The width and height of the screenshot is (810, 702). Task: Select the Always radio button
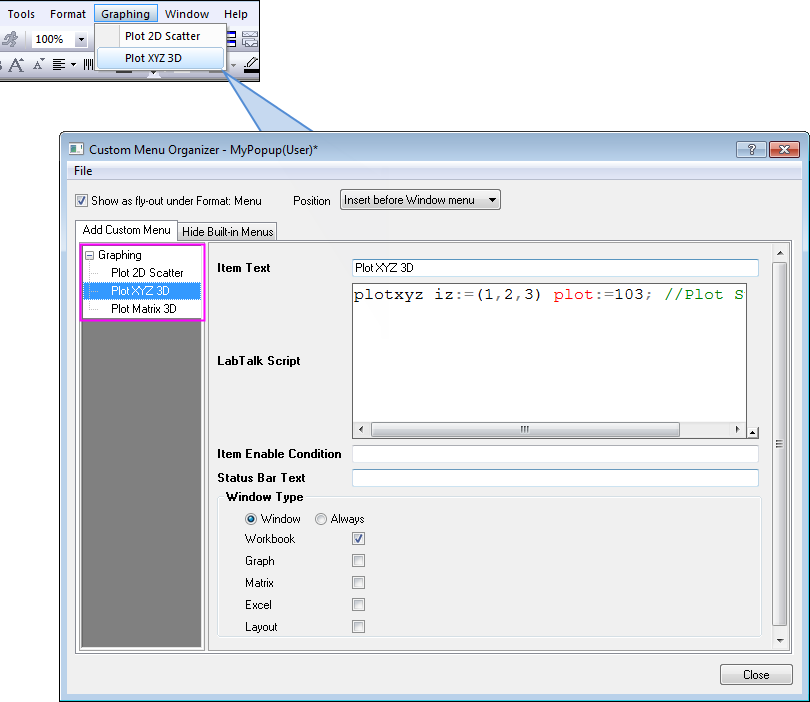(x=321, y=519)
